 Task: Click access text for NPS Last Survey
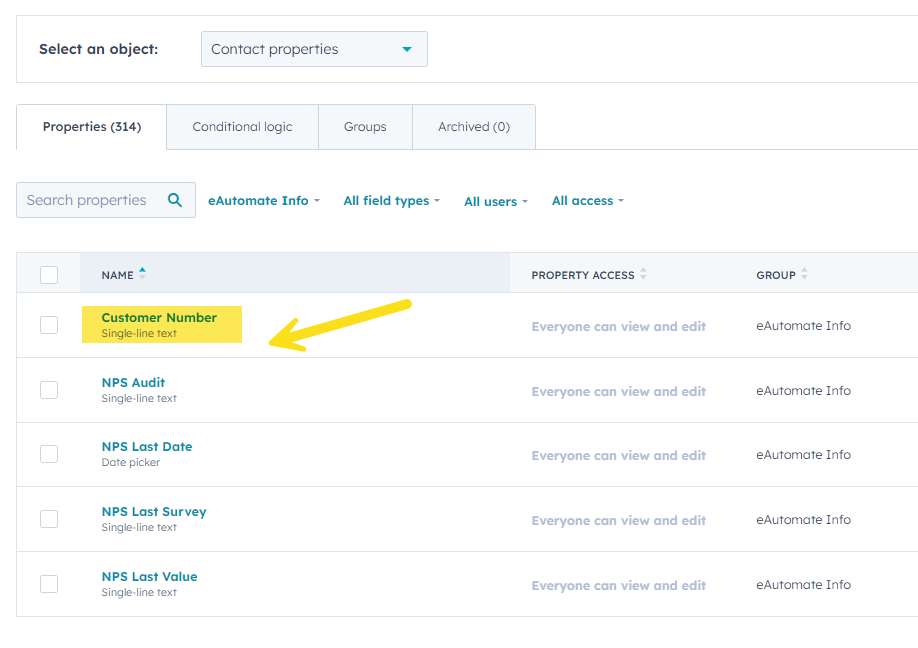point(619,520)
